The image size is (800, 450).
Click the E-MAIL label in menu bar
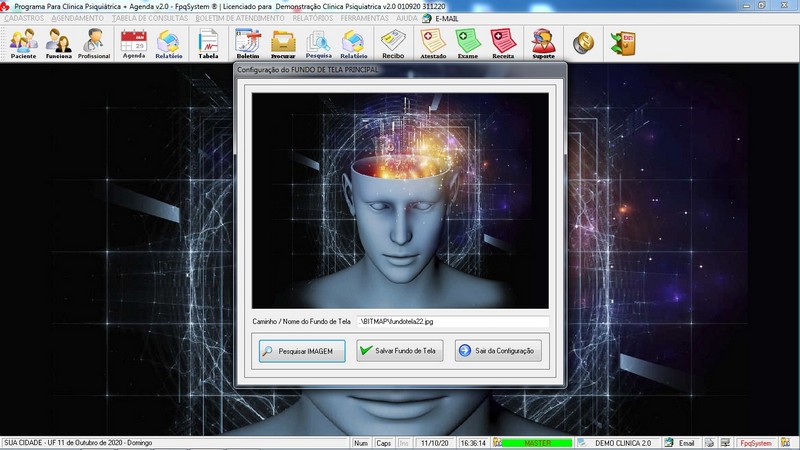(446, 18)
